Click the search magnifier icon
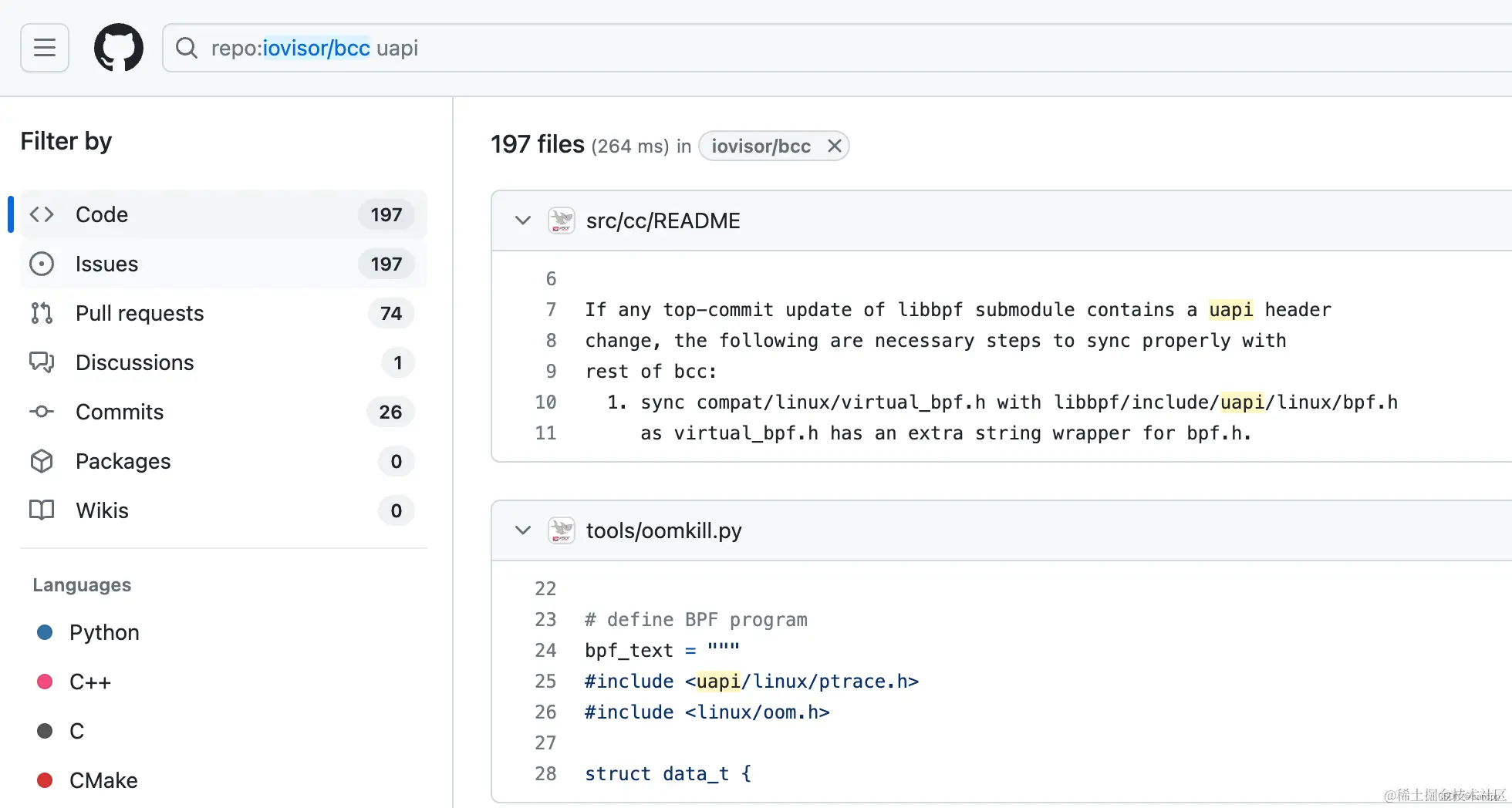Screen dimensions: 1512x808 click(186, 48)
